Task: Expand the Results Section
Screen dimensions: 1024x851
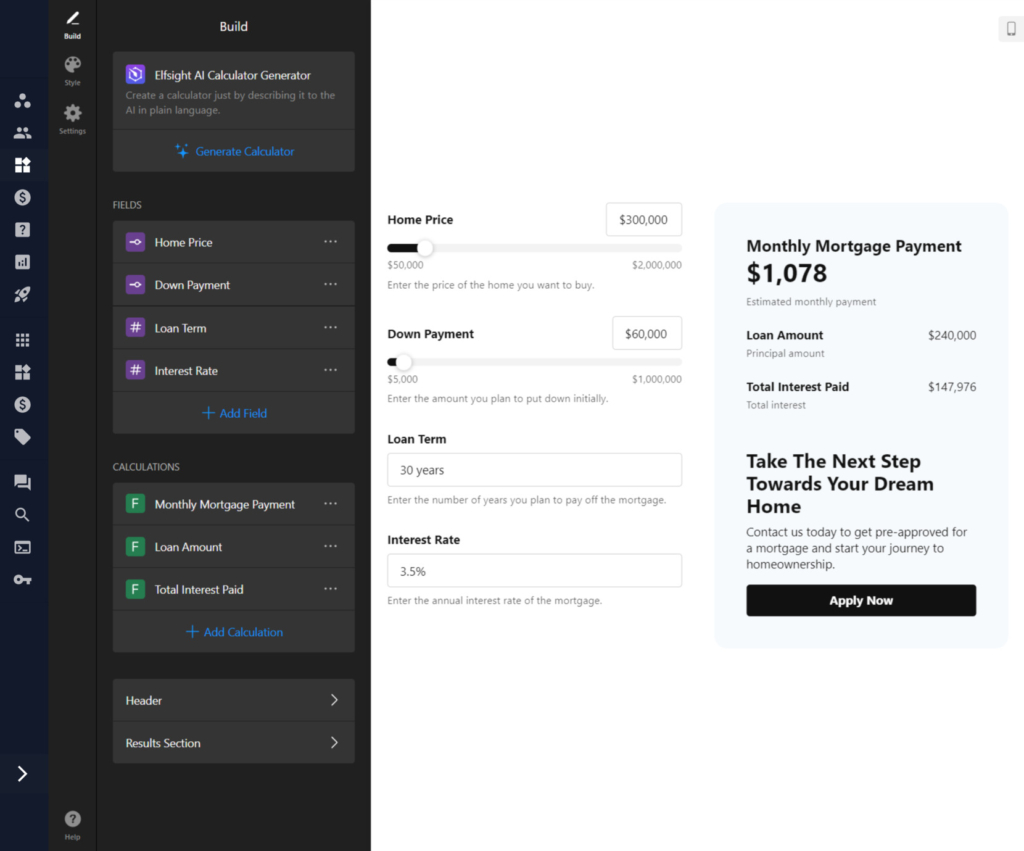Action: (233, 743)
